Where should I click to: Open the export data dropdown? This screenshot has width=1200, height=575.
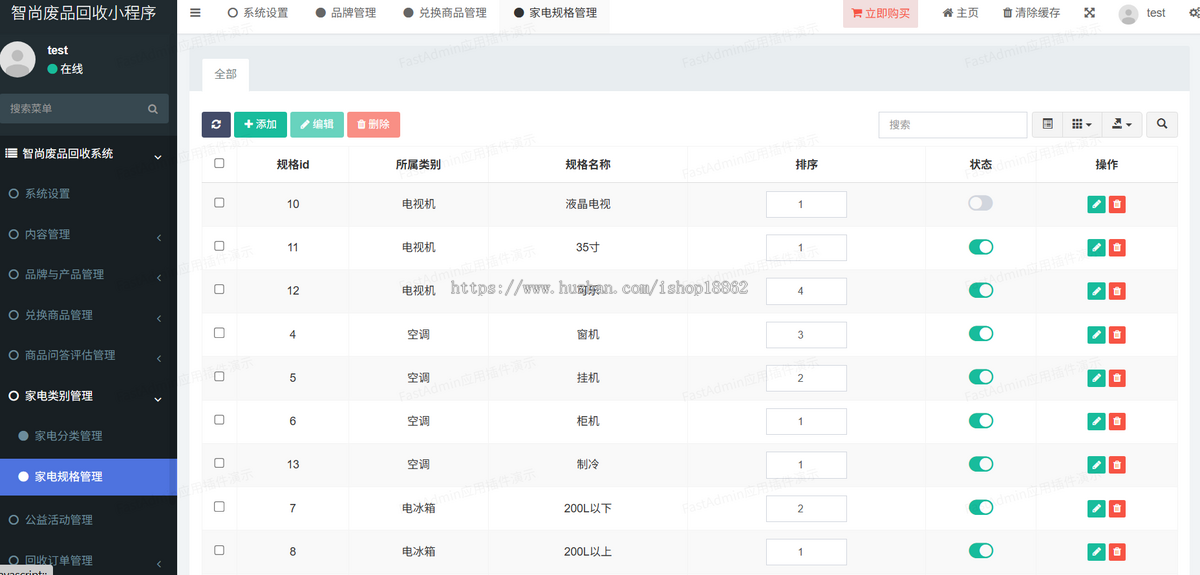(x=1121, y=124)
